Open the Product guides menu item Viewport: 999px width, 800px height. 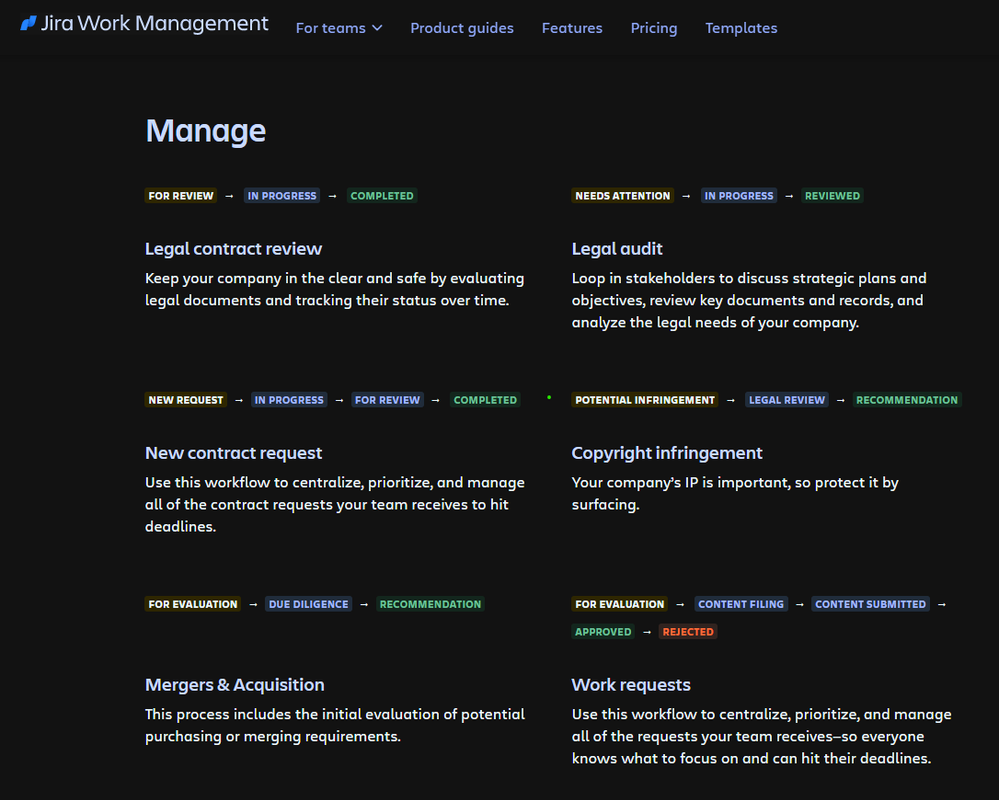[x=462, y=28]
